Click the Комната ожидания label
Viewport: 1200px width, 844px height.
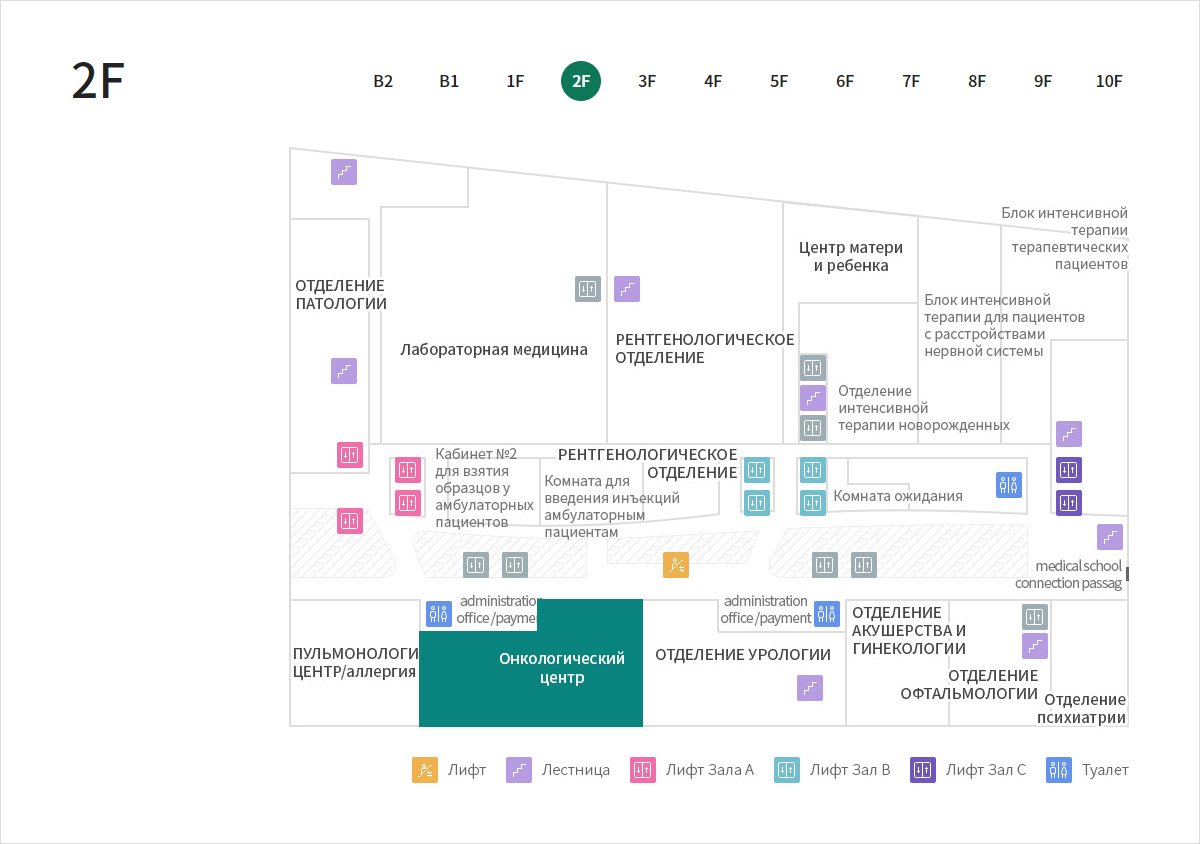(898, 496)
